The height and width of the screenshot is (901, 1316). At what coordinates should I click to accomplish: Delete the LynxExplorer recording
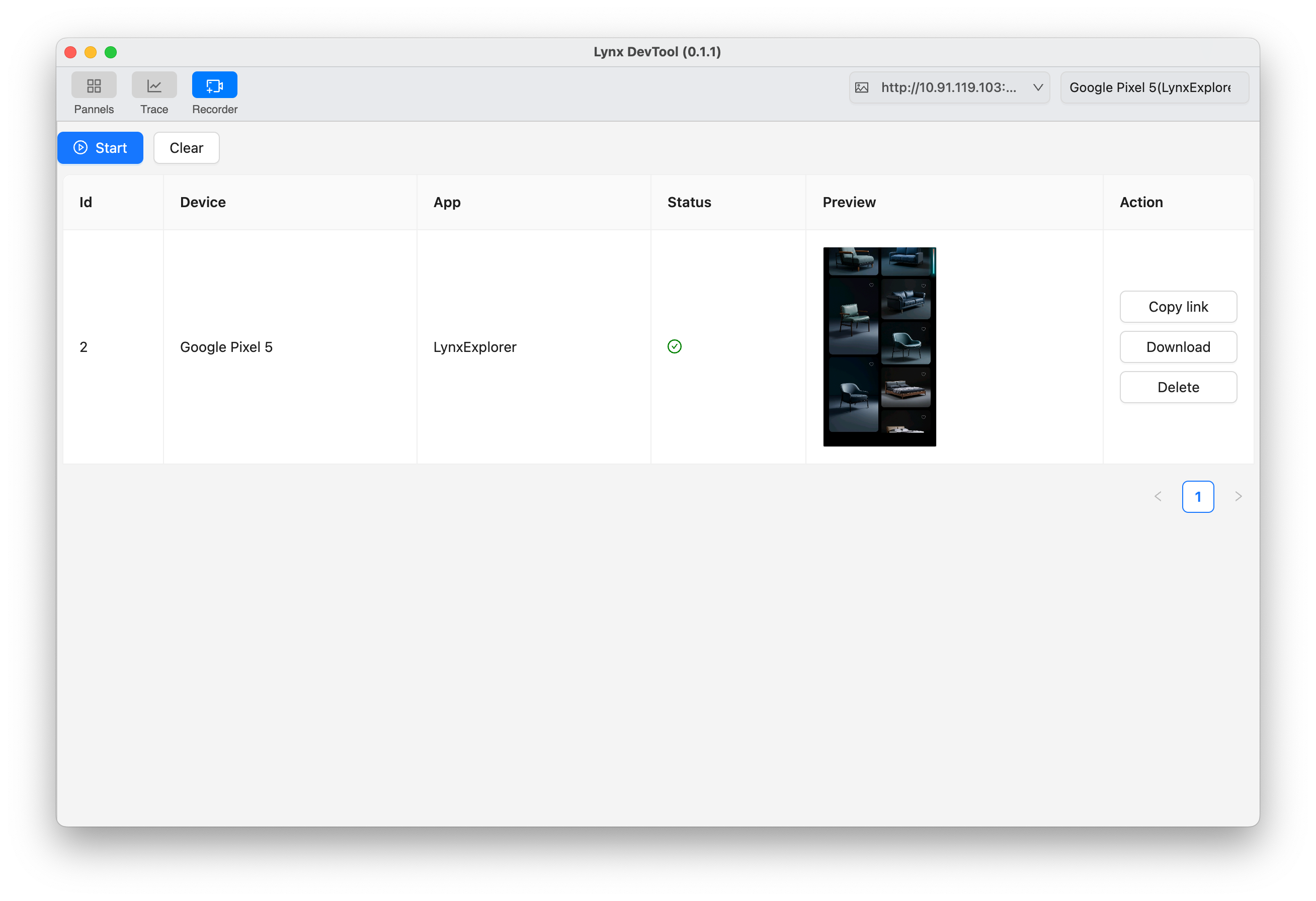(x=1178, y=387)
